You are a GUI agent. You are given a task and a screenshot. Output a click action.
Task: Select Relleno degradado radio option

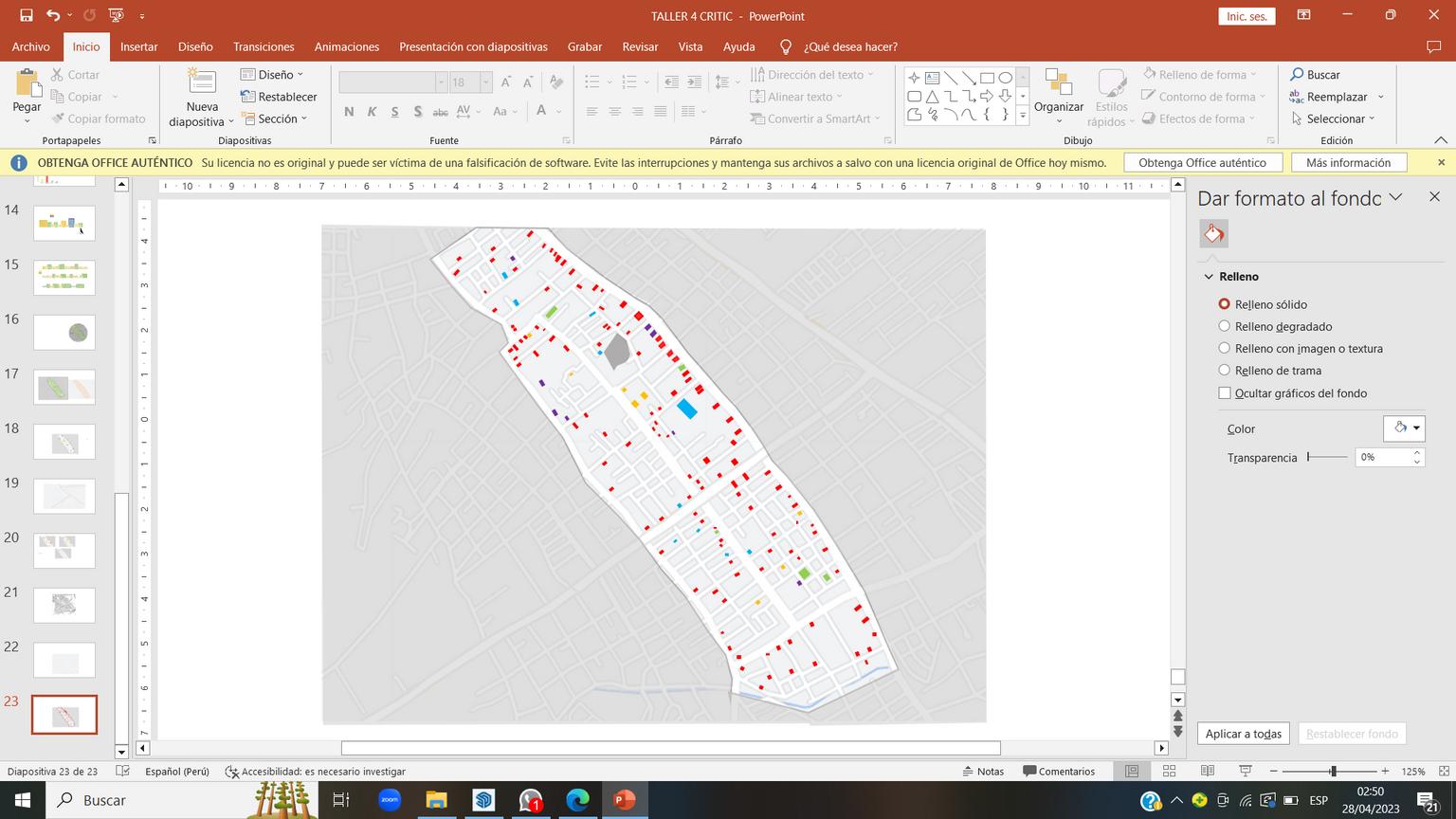click(1224, 326)
